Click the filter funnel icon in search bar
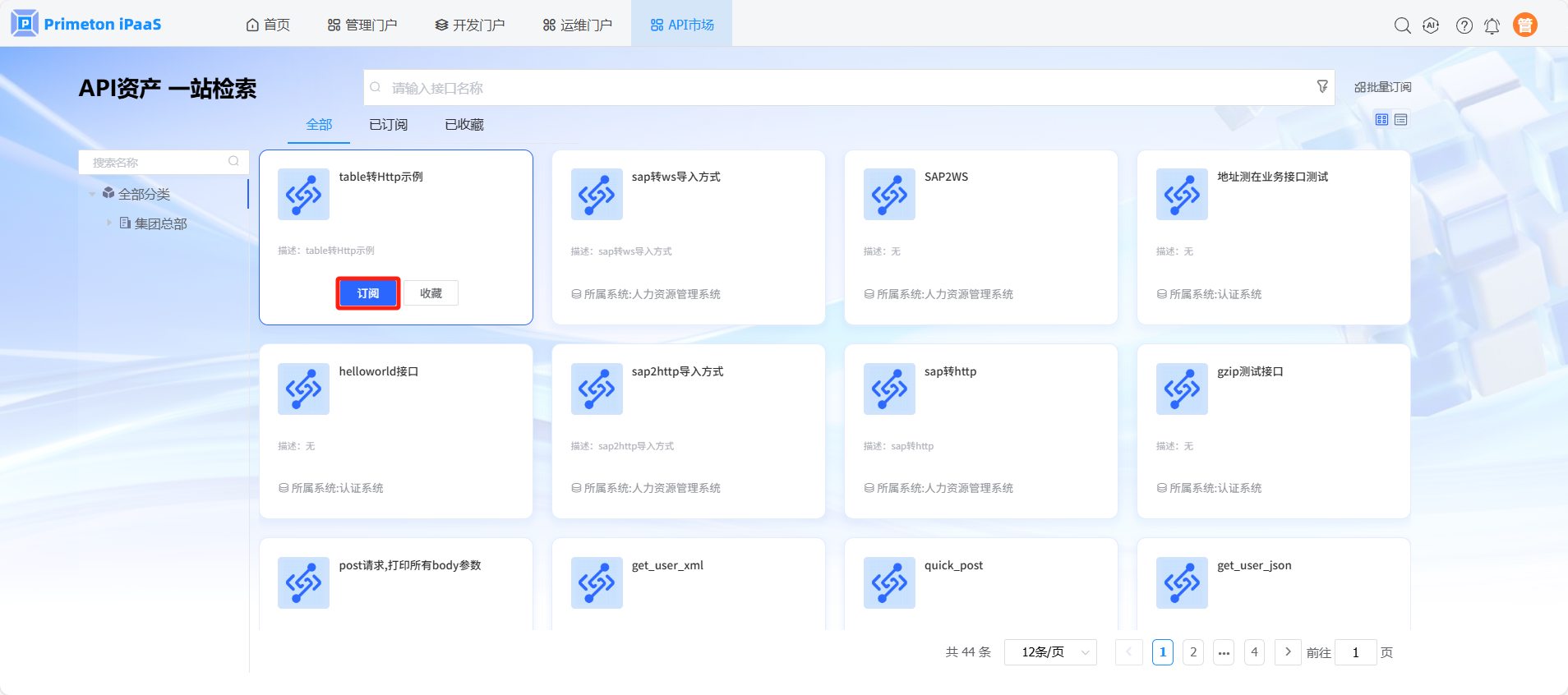The height and width of the screenshot is (695, 1568). click(x=1322, y=86)
